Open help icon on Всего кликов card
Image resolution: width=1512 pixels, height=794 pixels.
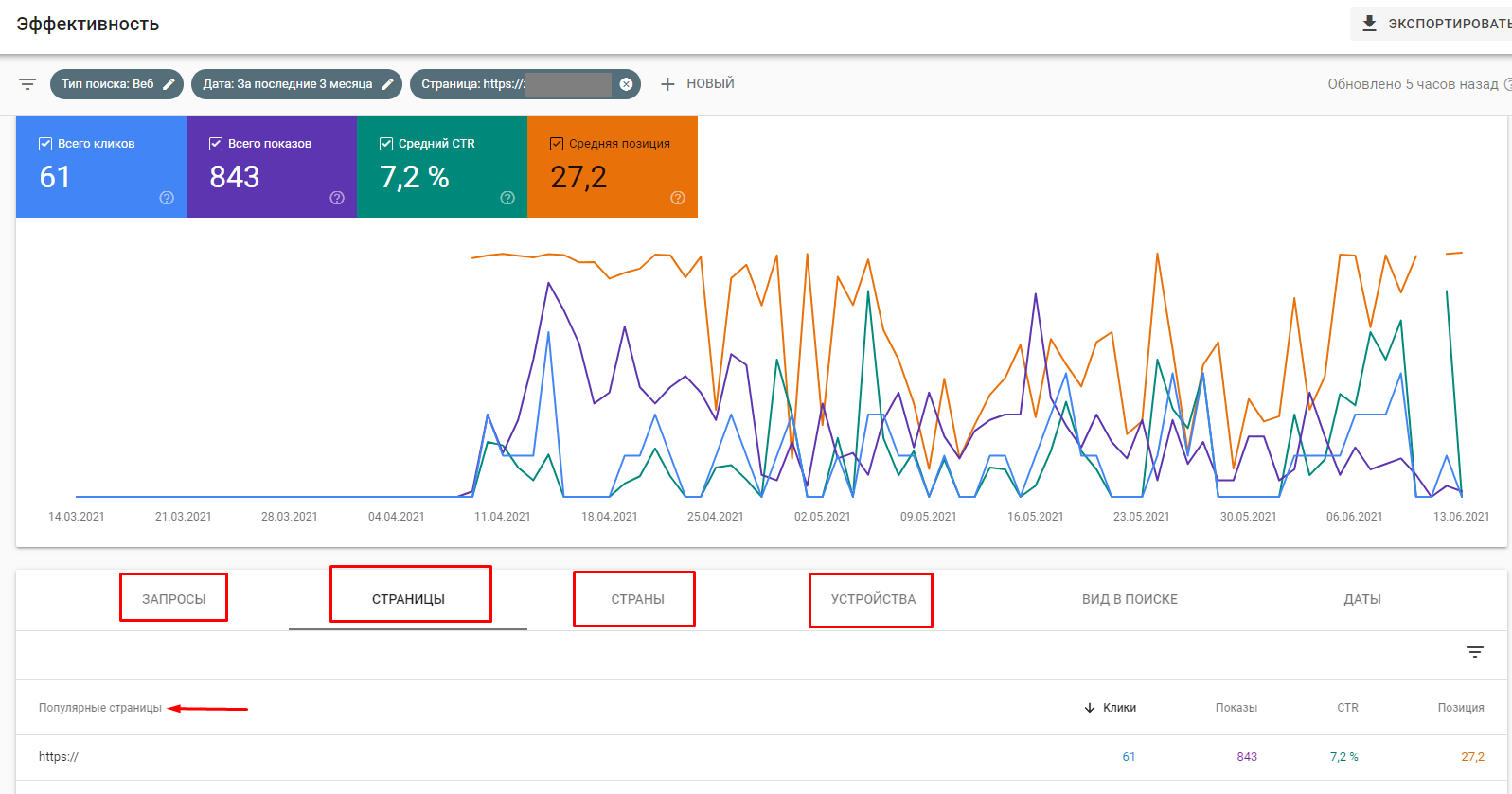[x=167, y=198]
